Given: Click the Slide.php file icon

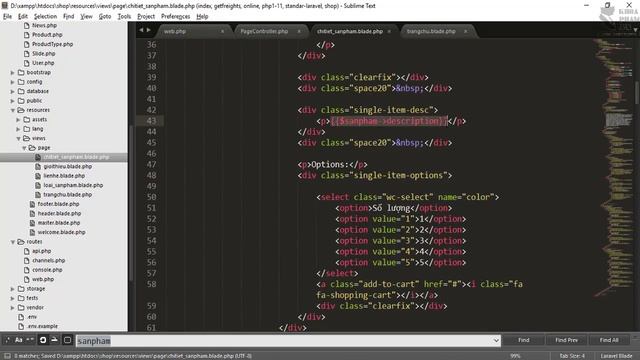Looking at the screenshot, I should [x=27, y=53].
